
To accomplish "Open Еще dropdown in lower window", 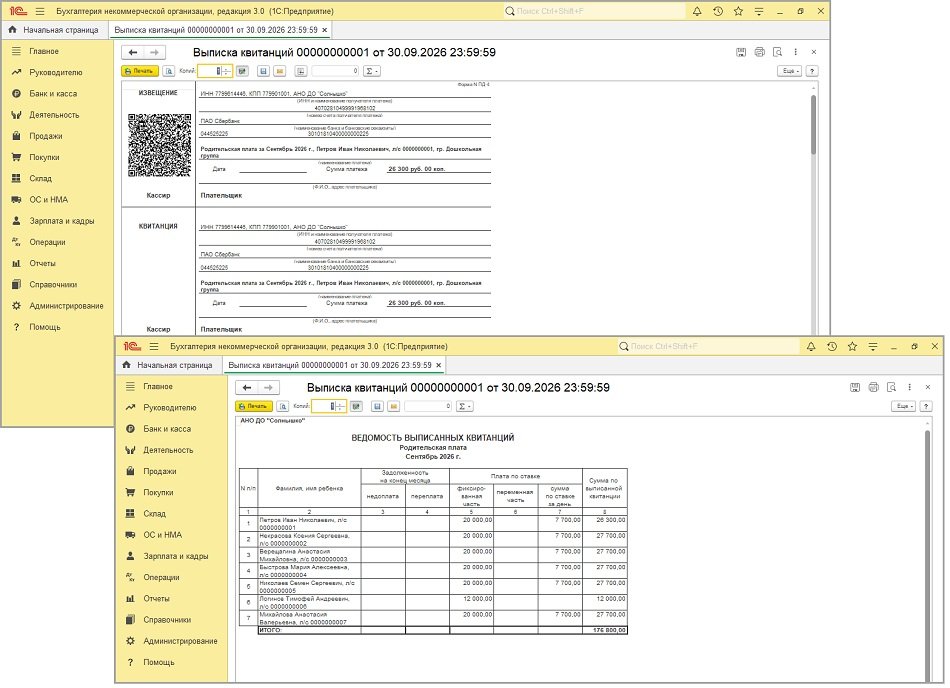I will (903, 406).
